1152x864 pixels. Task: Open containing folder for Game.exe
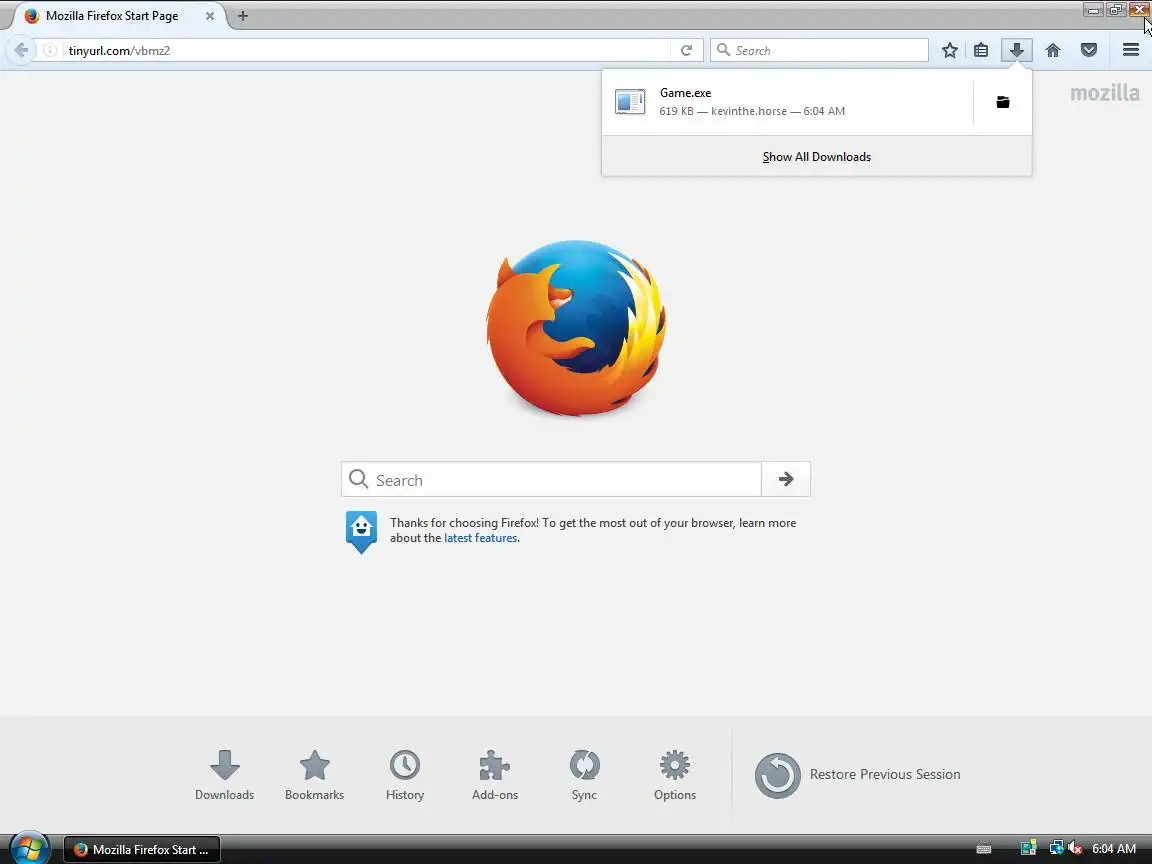tap(1003, 102)
